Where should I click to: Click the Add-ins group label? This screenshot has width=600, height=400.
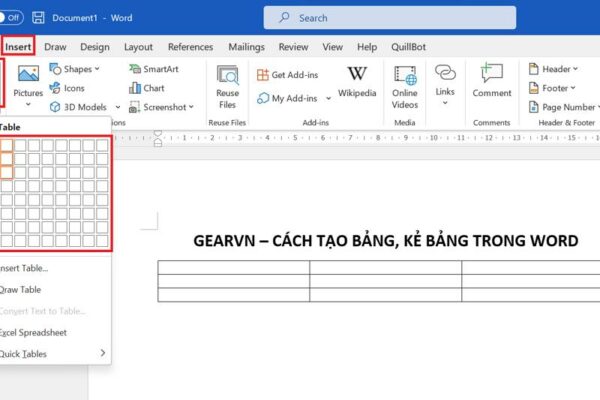point(316,122)
